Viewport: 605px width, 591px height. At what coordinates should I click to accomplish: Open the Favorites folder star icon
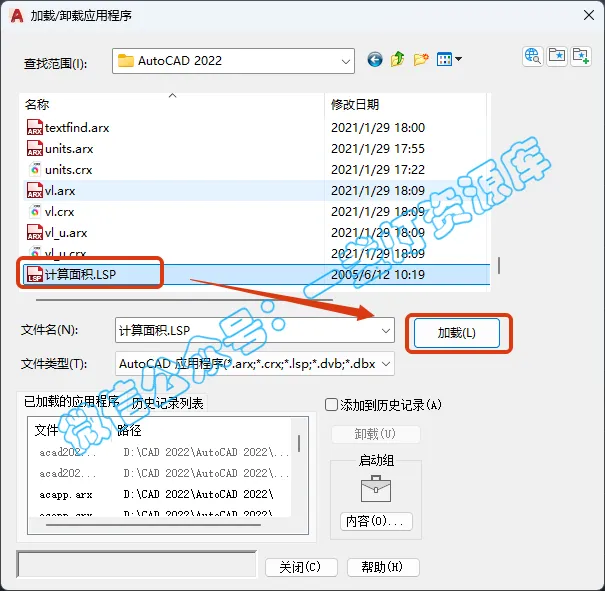coord(557,56)
